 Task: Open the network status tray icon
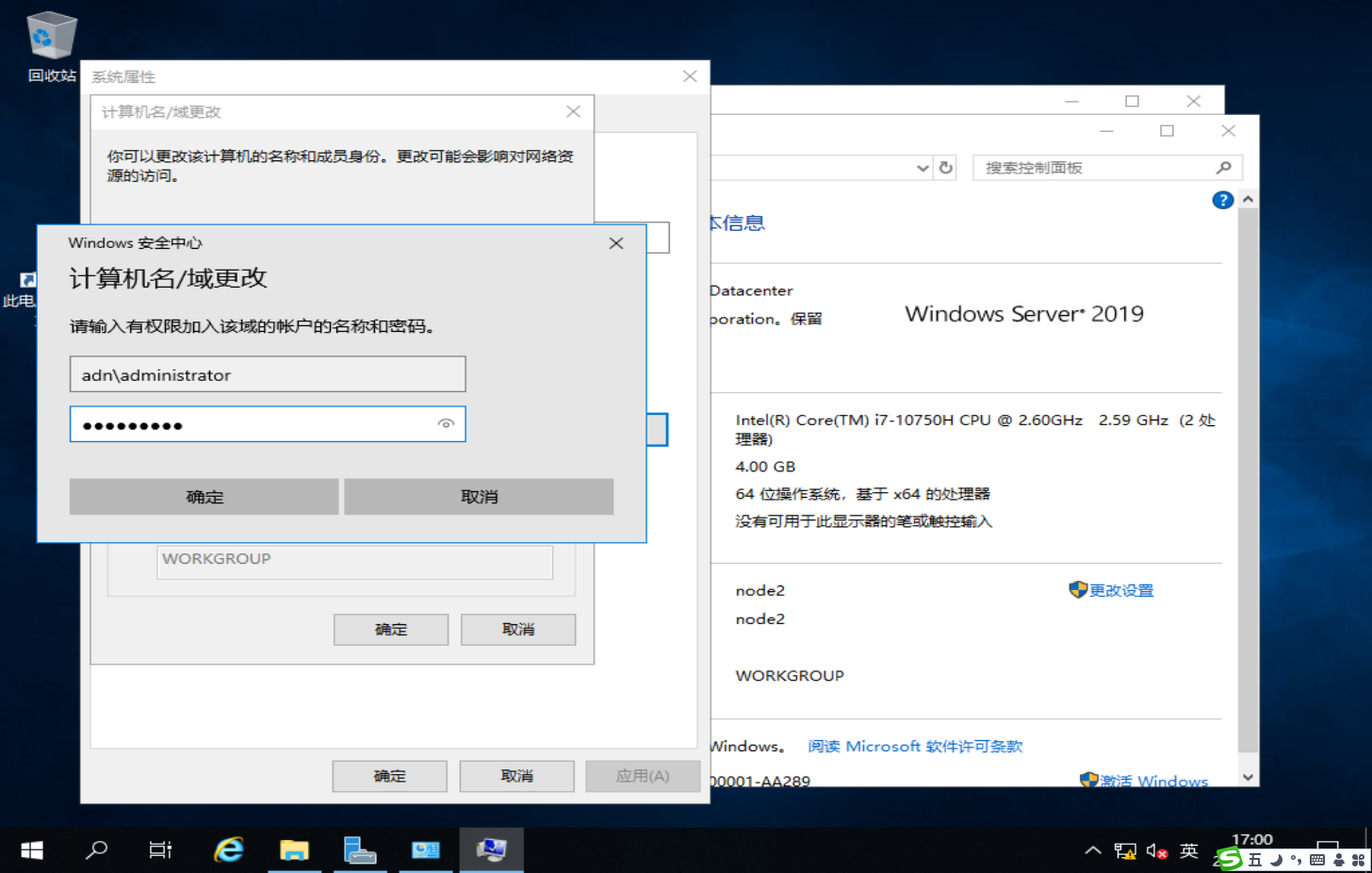(1125, 850)
